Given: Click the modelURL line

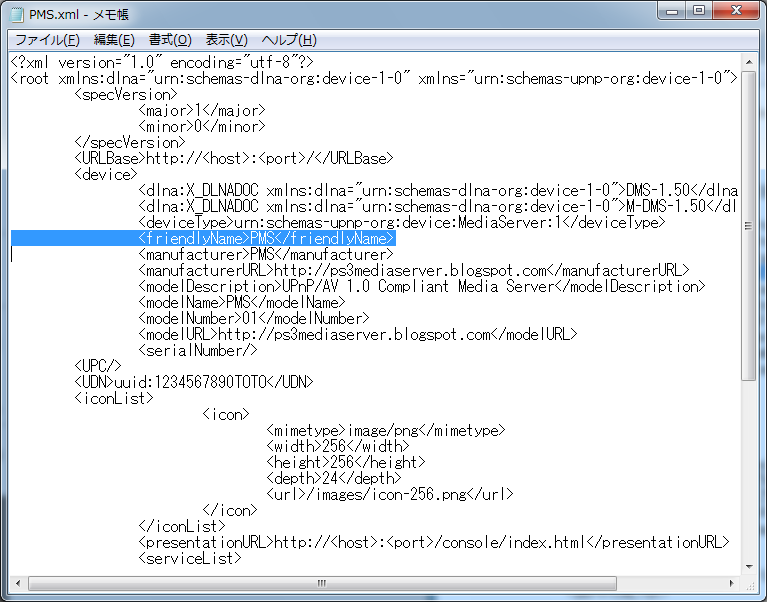Looking at the screenshot, I should [358, 334].
